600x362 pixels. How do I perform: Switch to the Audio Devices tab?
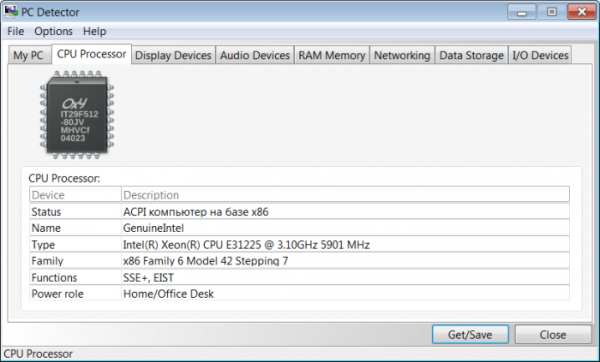tap(254, 55)
